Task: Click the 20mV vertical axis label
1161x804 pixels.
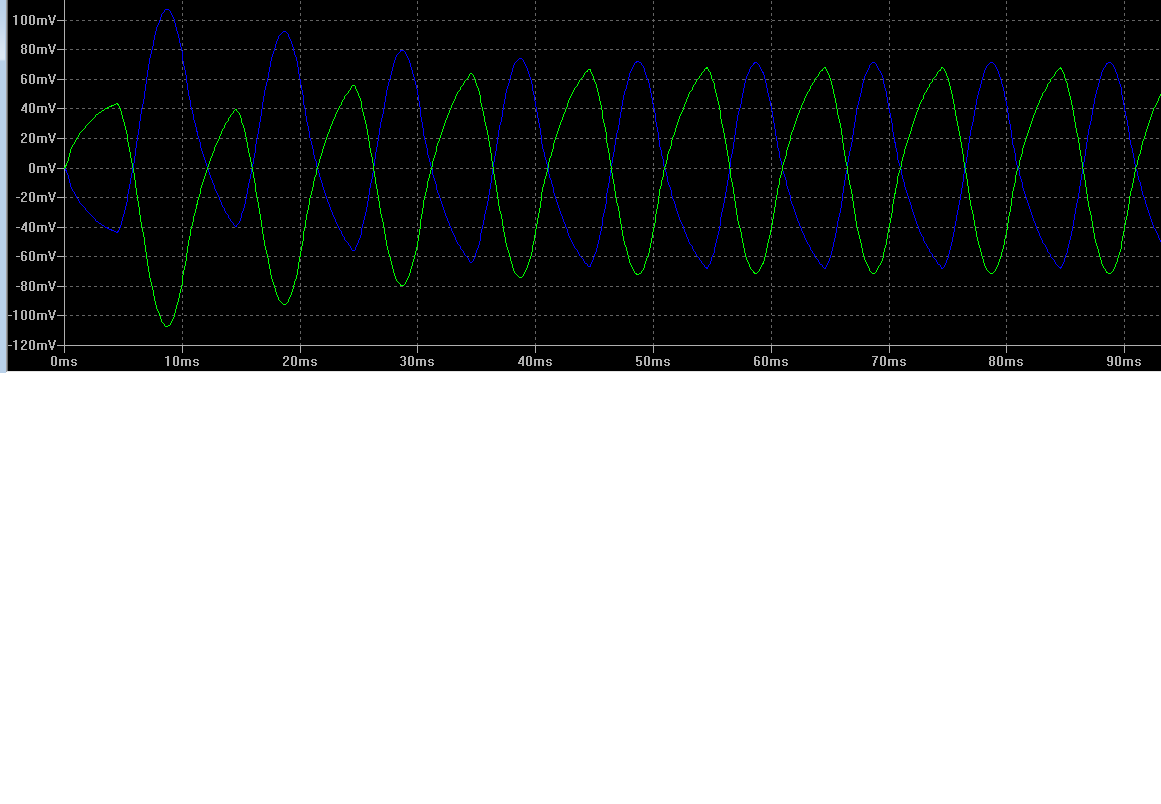Action: (38, 138)
